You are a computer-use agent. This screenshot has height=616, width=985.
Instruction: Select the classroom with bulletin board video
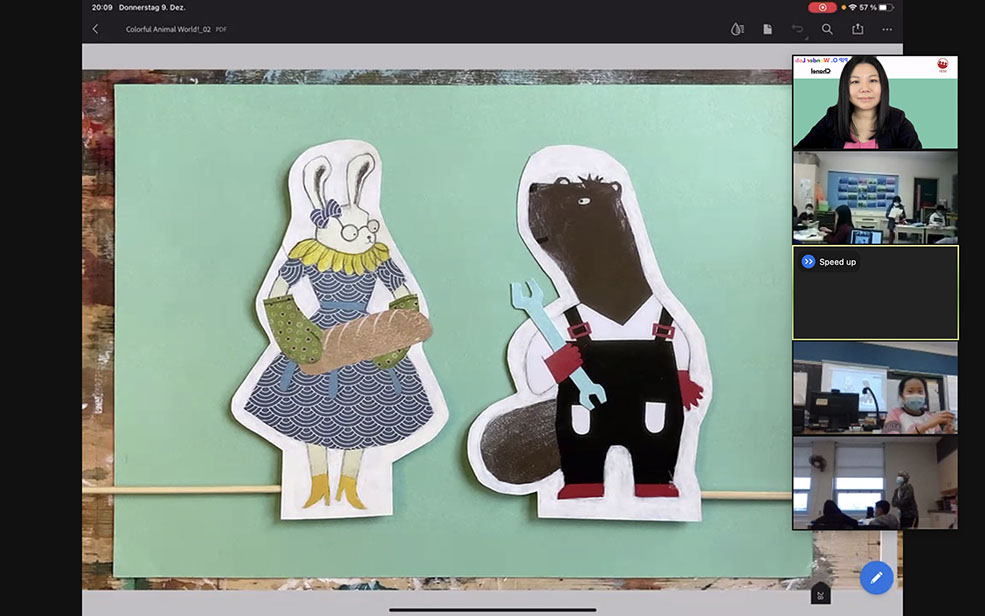pos(875,198)
